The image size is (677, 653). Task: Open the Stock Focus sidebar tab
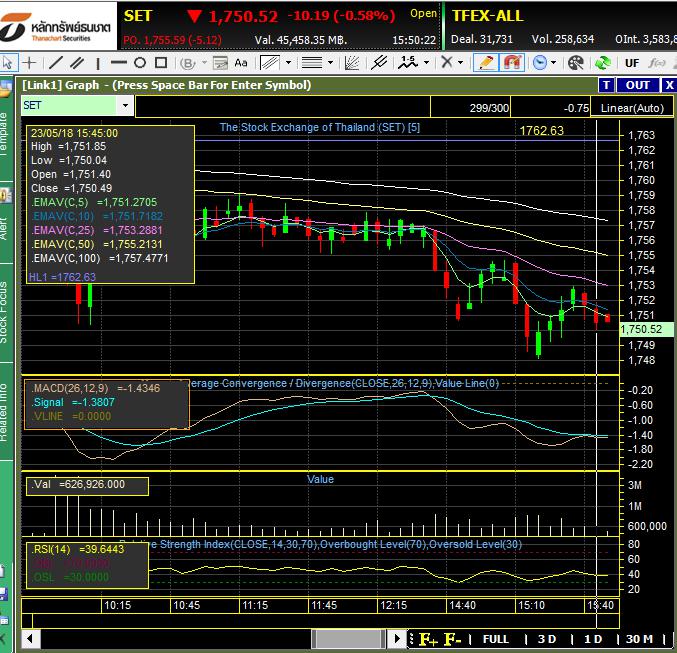tap(5, 313)
